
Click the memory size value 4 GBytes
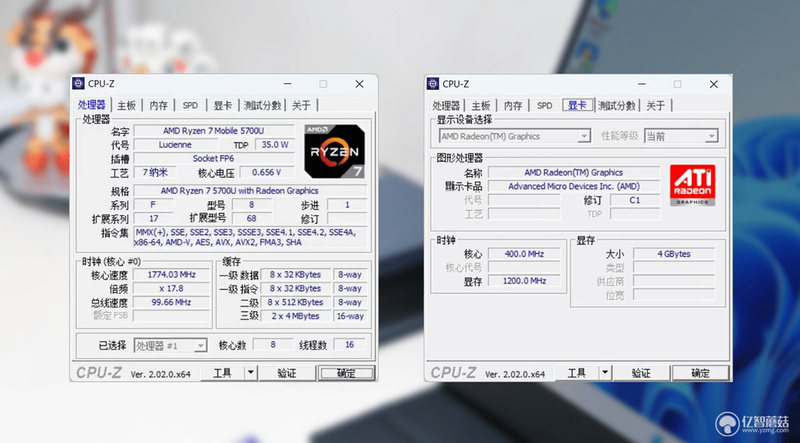click(674, 254)
